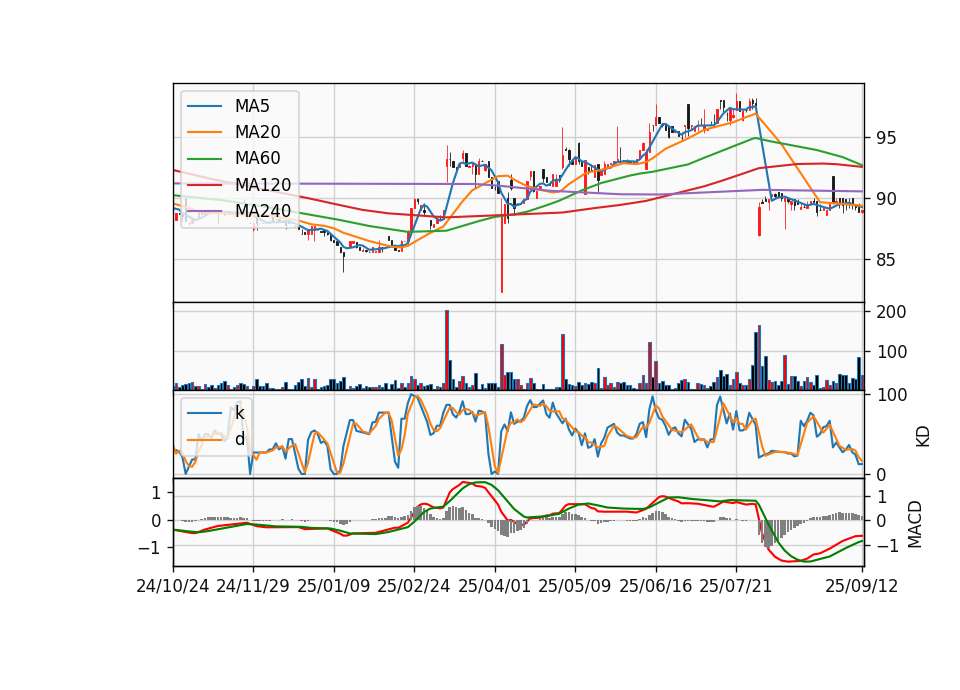The height and width of the screenshot is (690, 960).
Task: Click the green MA60 legend line sample
Action: click(204, 159)
